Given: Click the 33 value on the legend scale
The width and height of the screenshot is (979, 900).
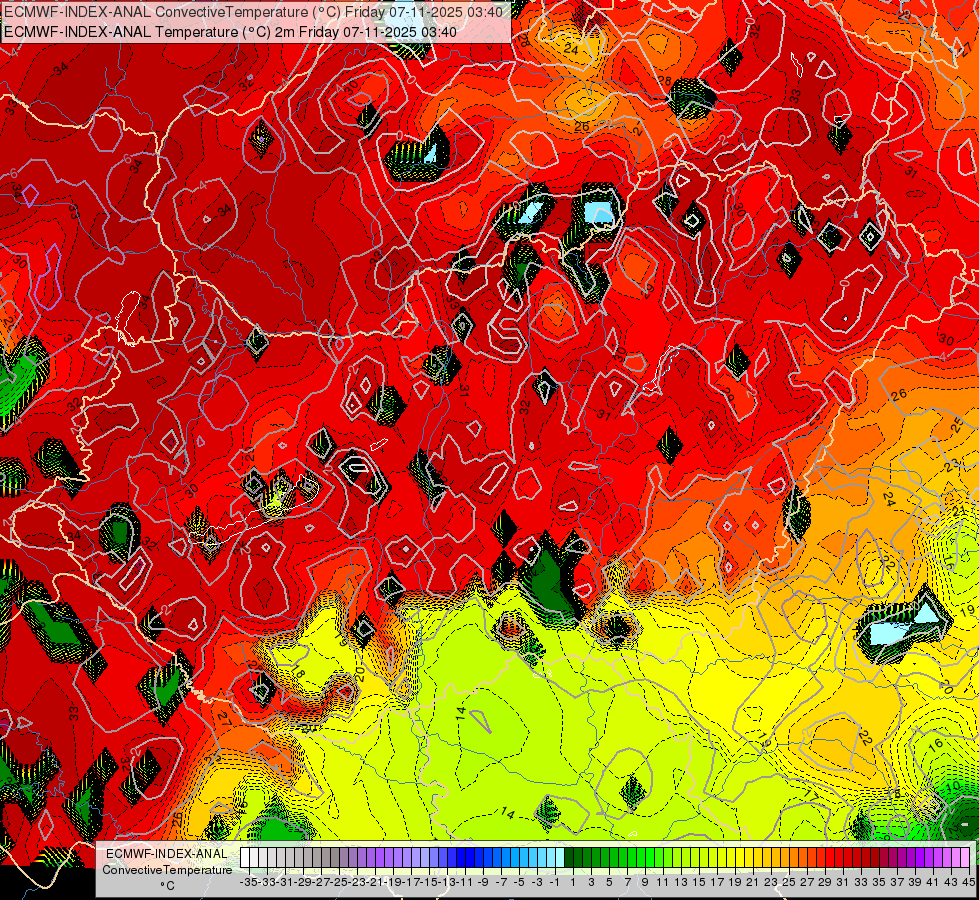Looking at the screenshot, I should point(861,883).
